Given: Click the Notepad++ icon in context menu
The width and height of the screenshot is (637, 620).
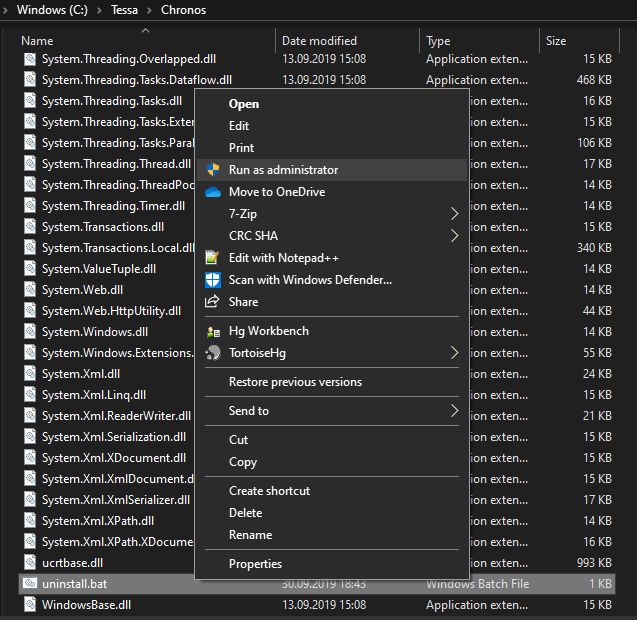Looking at the screenshot, I should (212, 258).
